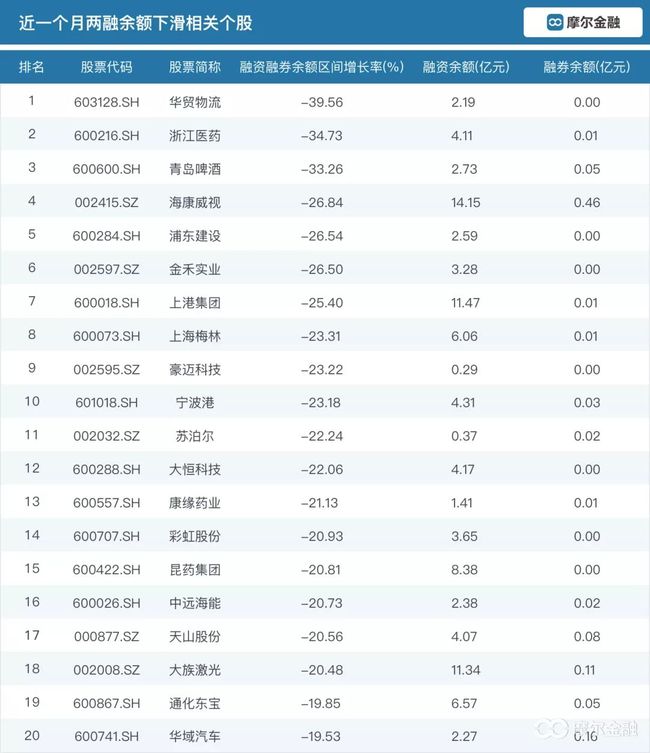
Task: Click growth rate value -26.50
Action: point(322,269)
